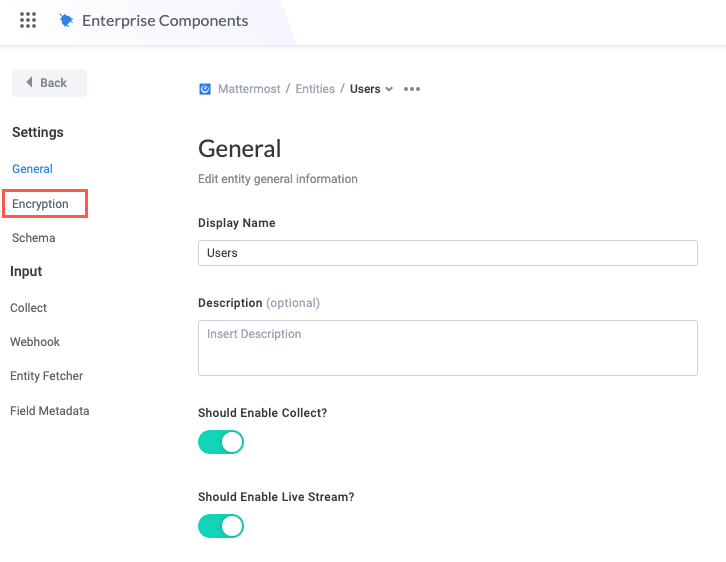Go to Entities breadcrumb link
Screen dimensions: 726x562
click(x=315, y=89)
